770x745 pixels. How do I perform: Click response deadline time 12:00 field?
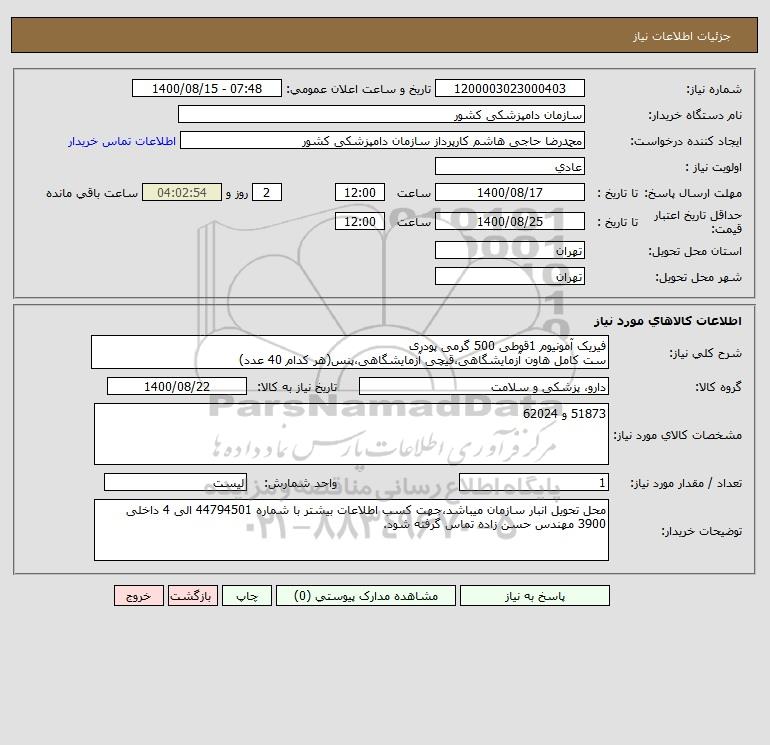pyautogui.click(x=359, y=193)
